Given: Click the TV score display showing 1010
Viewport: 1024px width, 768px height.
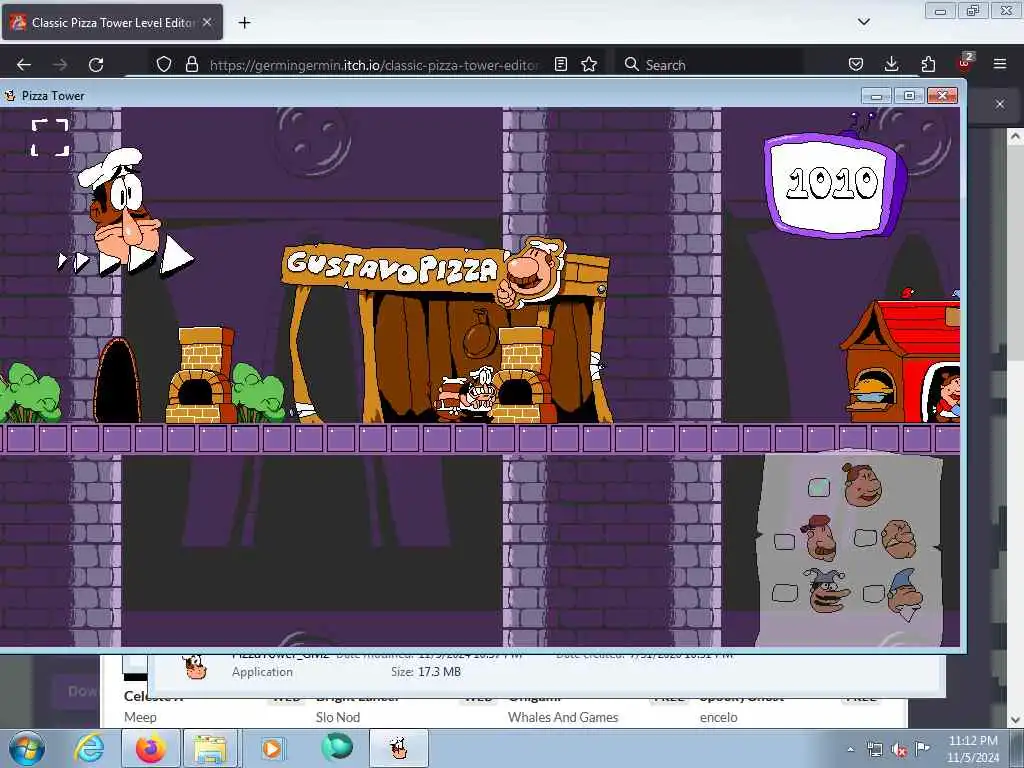Looking at the screenshot, I should pos(835,185).
